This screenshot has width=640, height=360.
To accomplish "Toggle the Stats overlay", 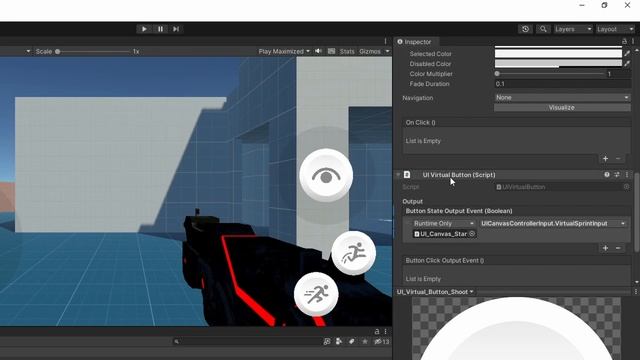I will [x=347, y=51].
